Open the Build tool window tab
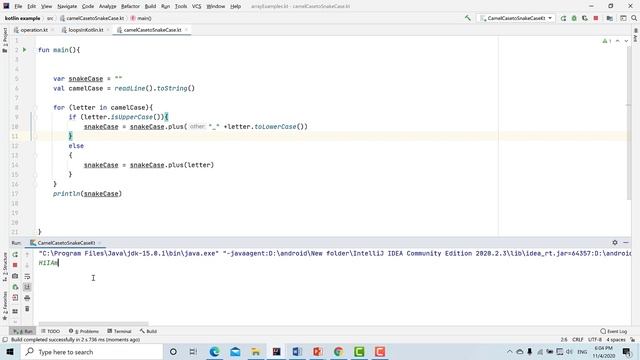The width and height of the screenshot is (640, 360). [148, 331]
